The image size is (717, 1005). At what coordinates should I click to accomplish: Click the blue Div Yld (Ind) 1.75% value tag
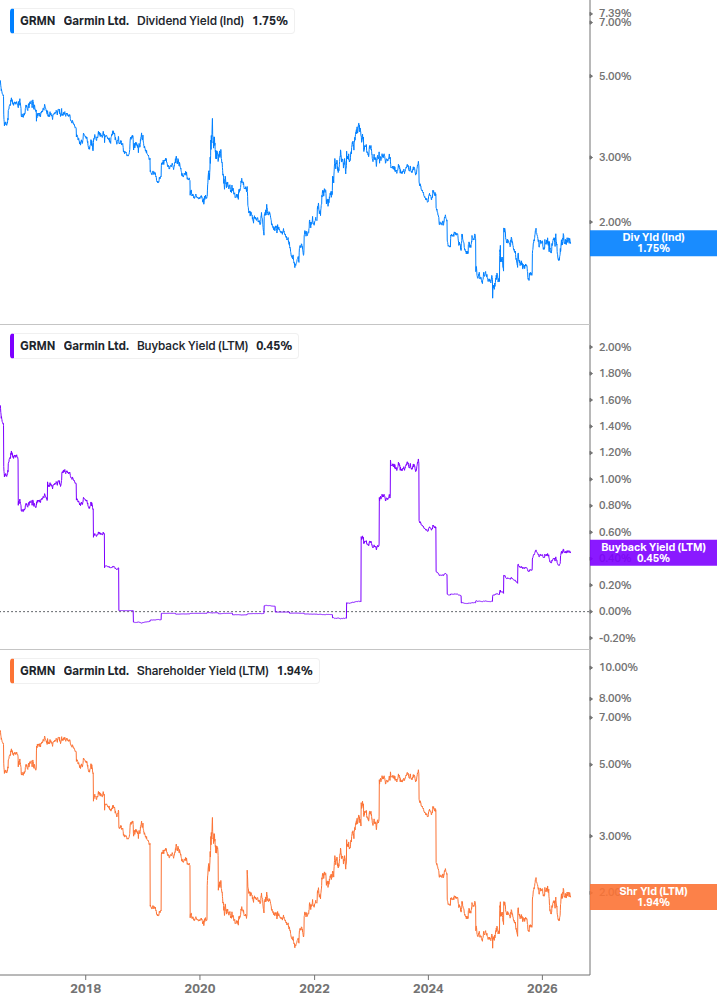point(654,243)
